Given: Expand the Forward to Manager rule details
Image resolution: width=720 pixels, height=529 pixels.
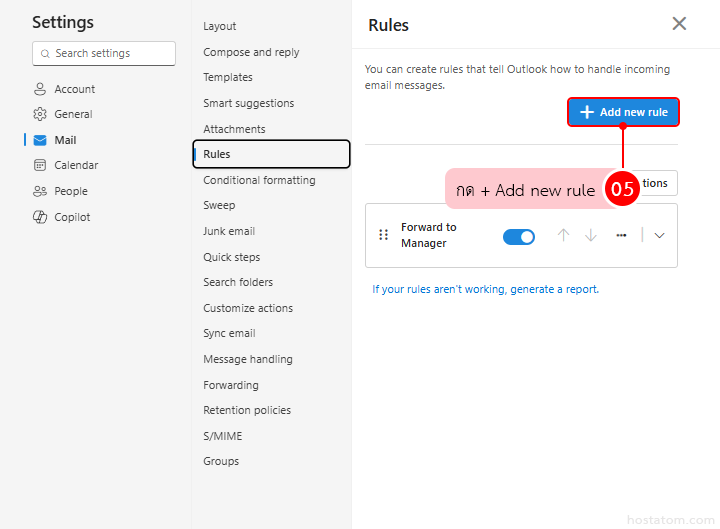Looking at the screenshot, I should point(659,236).
